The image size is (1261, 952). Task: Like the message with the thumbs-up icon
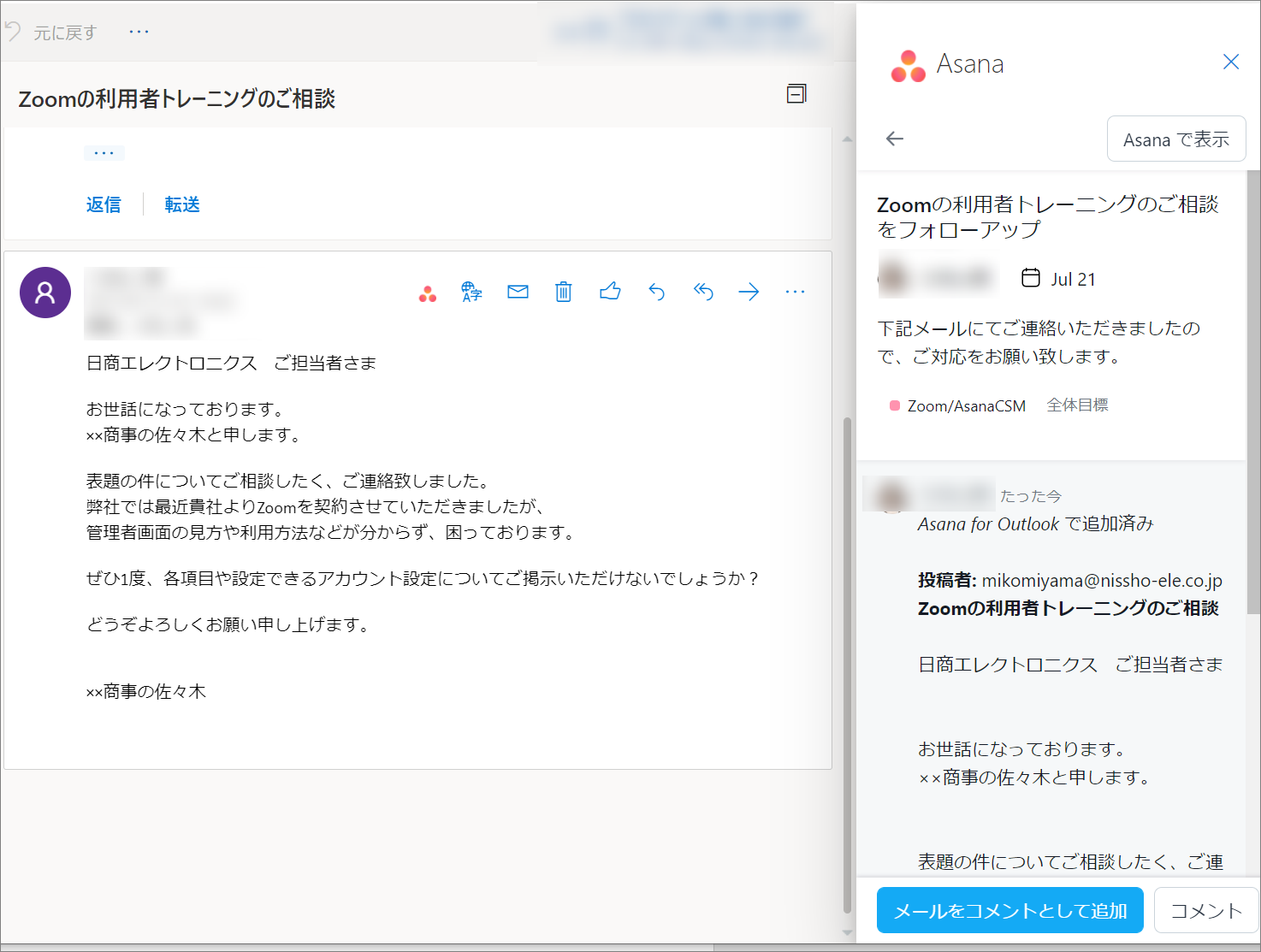click(x=610, y=292)
